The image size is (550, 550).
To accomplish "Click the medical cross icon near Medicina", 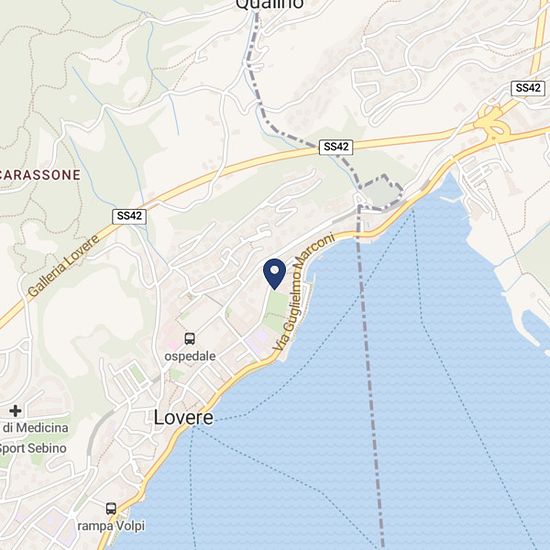I will pyautogui.click(x=15, y=410).
